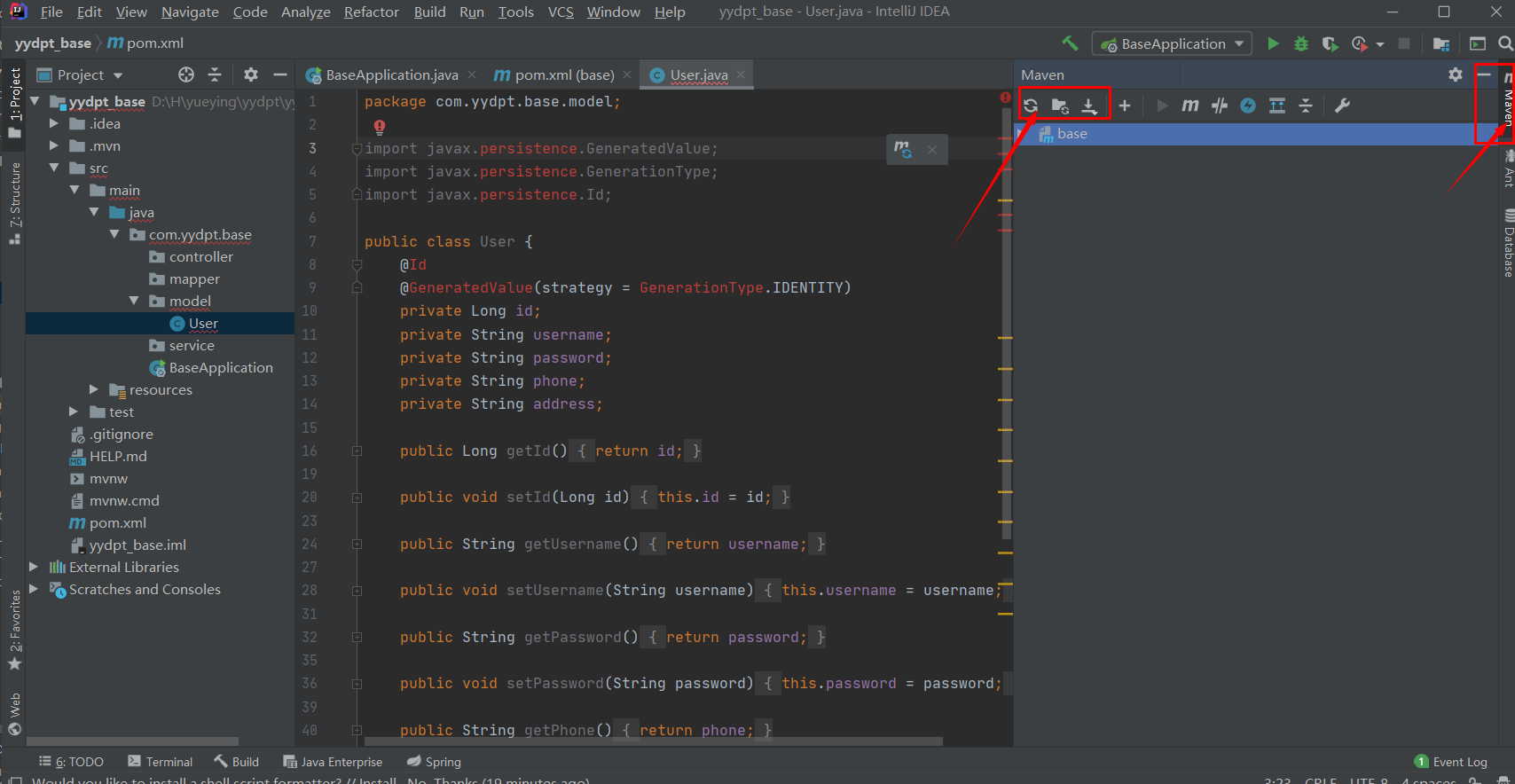Build project with hammer icon
The height and width of the screenshot is (784, 1515).
click(x=1070, y=43)
